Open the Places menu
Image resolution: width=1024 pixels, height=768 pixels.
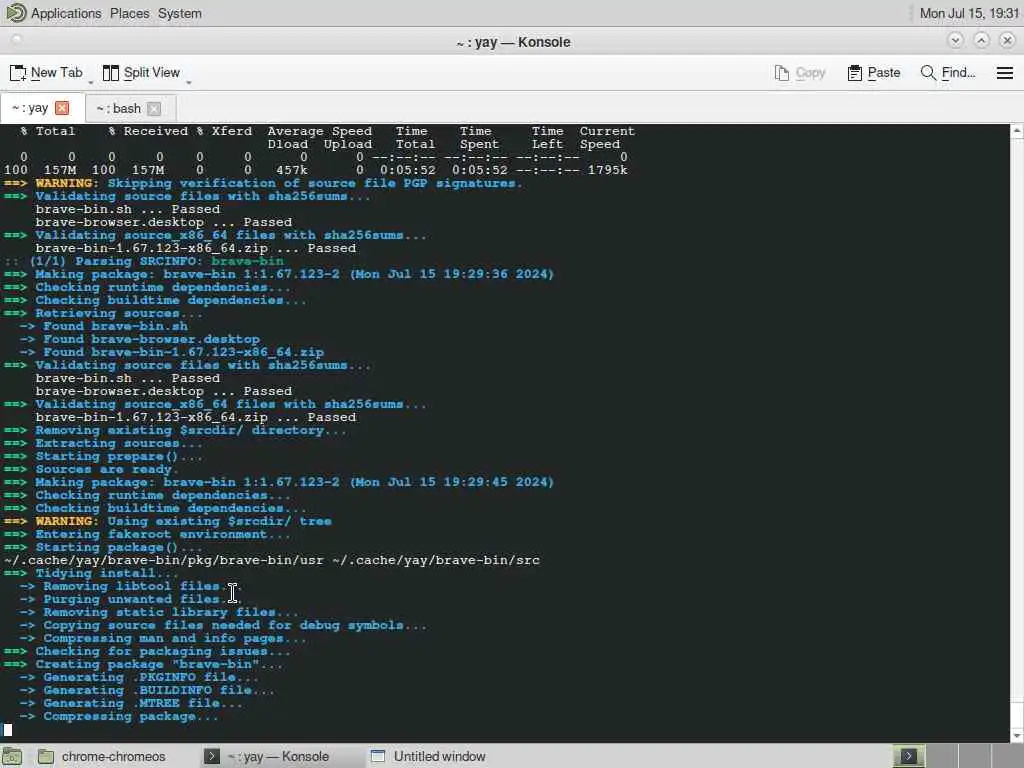[129, 13]
